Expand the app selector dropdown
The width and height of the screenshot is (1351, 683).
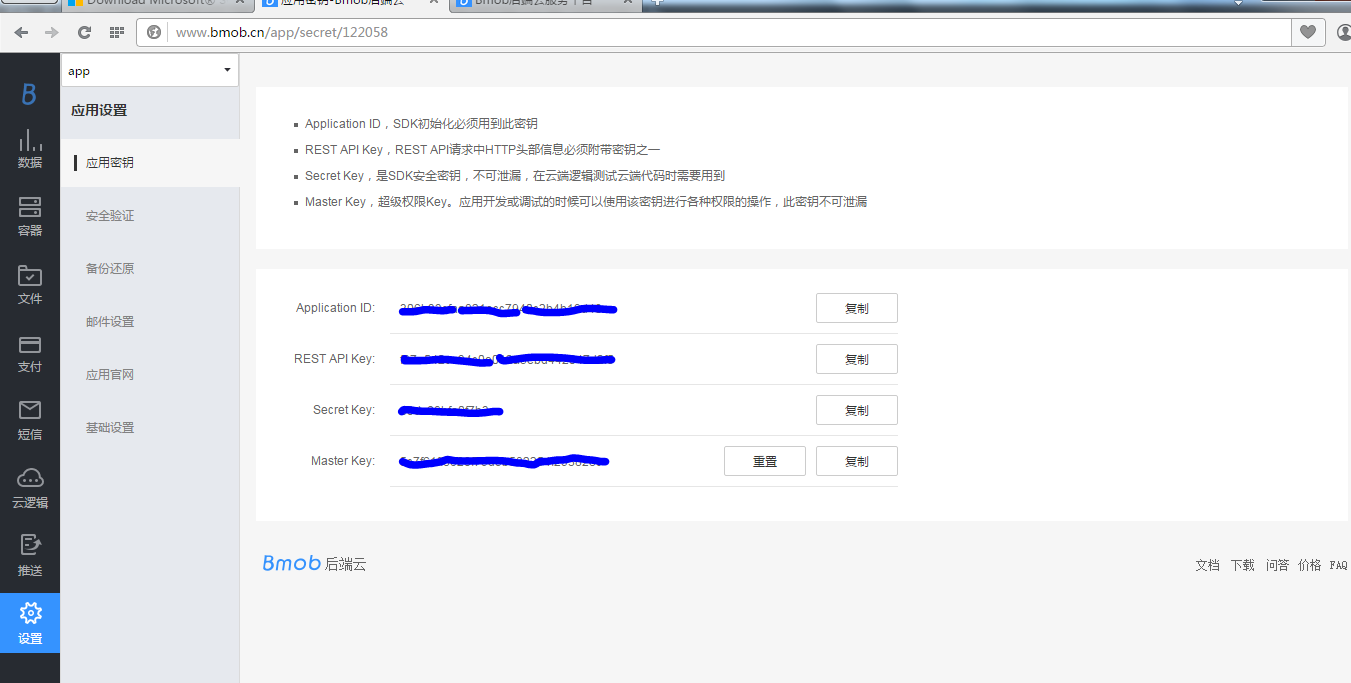(149, 71)
